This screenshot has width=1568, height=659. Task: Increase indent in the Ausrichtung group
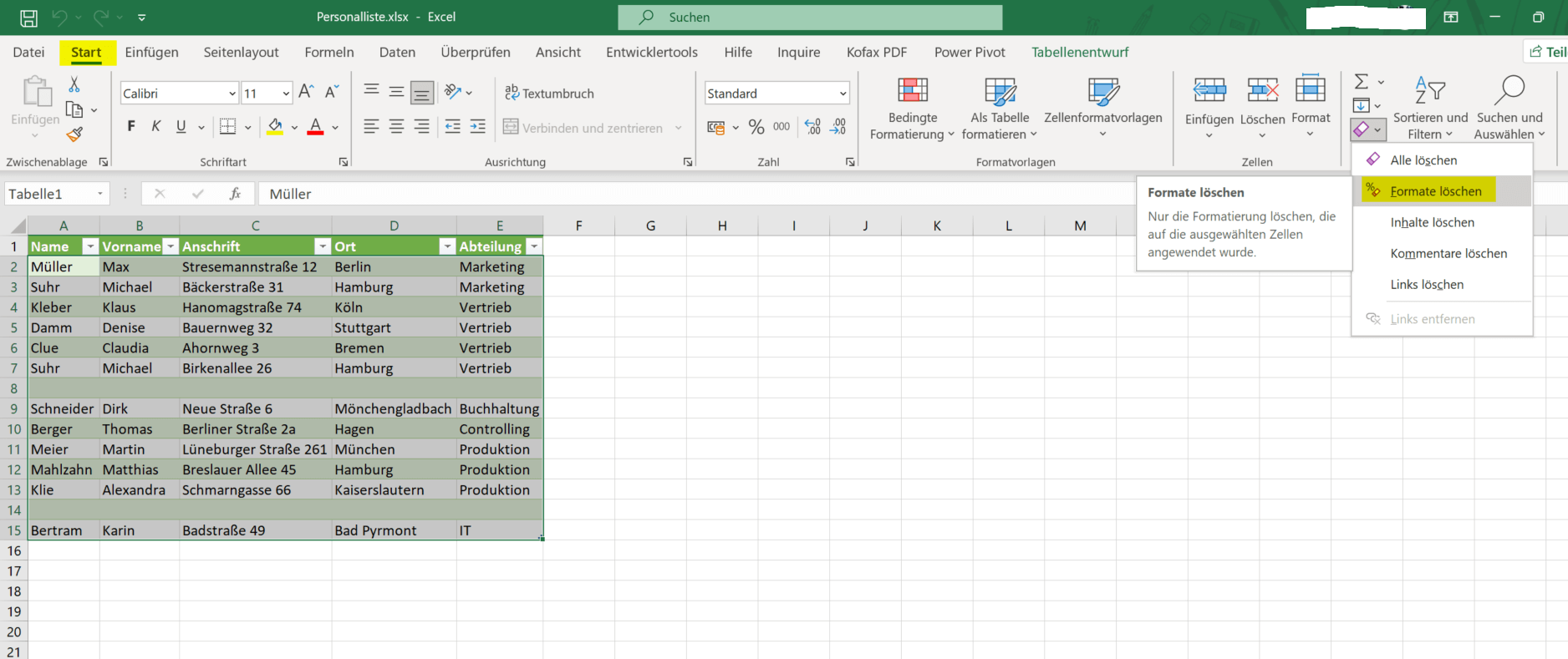pos(478,127)
